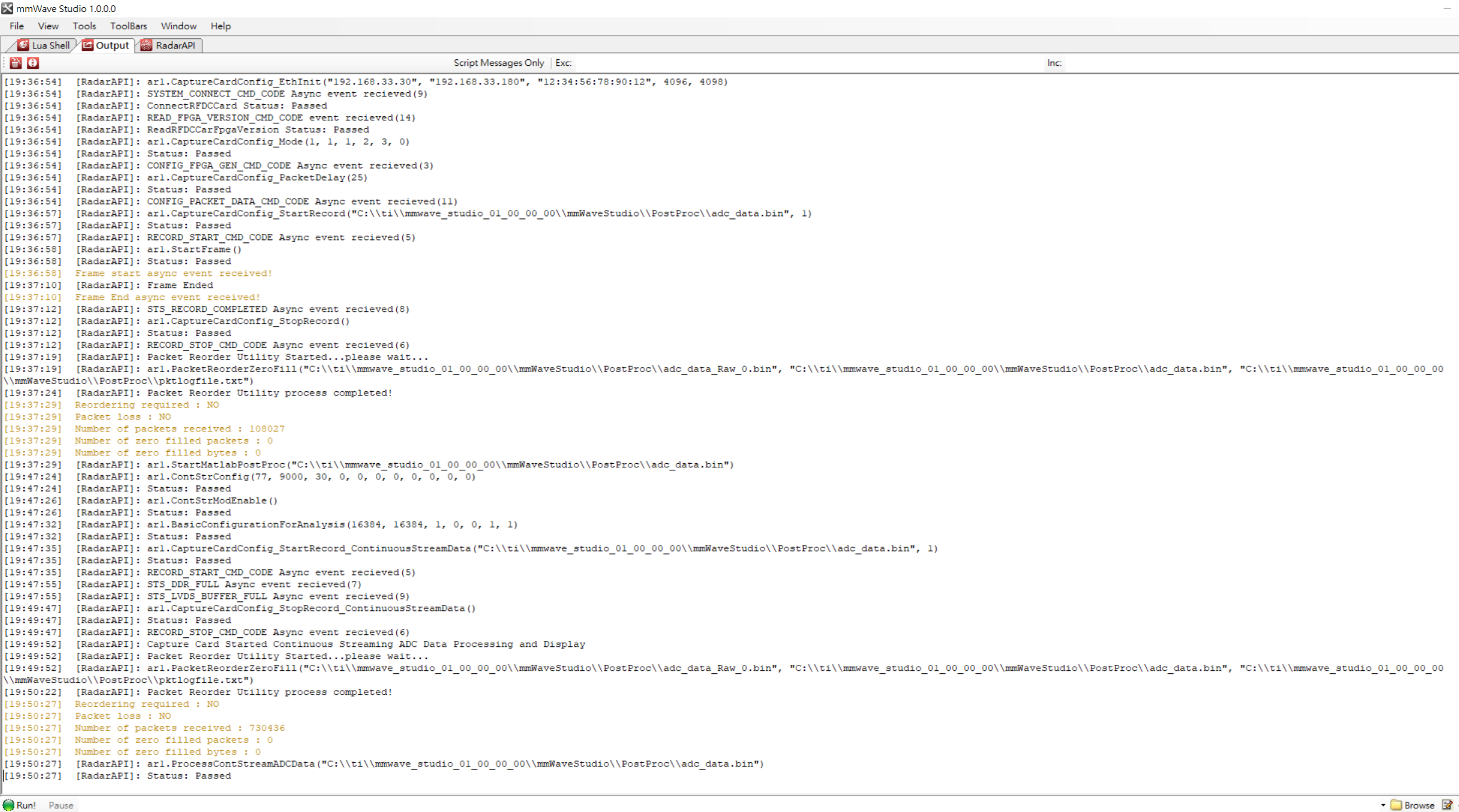This screenshot has width=1459, height=812.
Task: Open the script path dropdown arrow near Browse
Action: point(1383,805)
